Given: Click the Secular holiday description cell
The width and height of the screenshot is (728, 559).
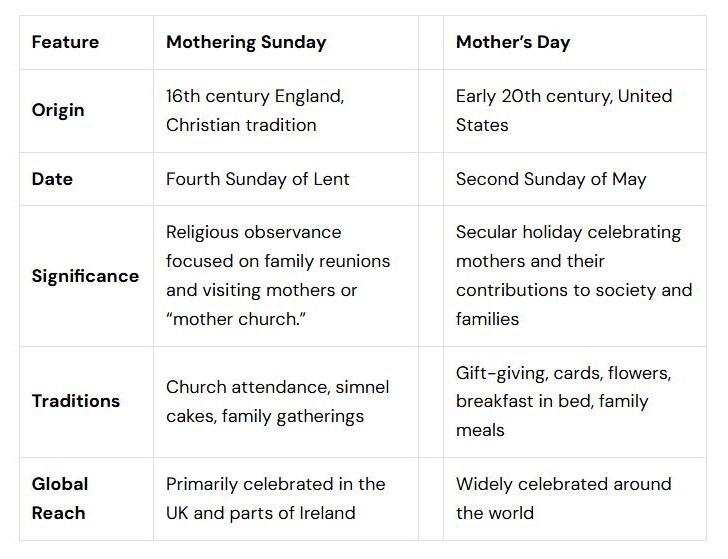Looking at the screenshot, I should tap(575, 276).
